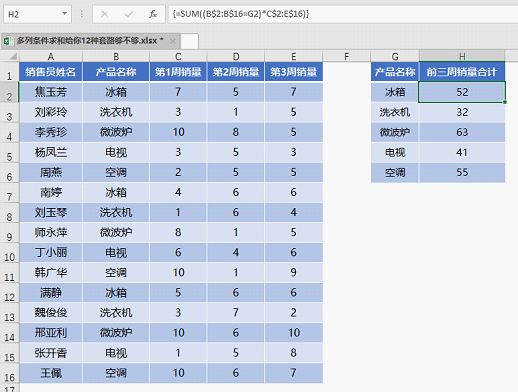Select column C header
Image resolution: width=518 pixels, height=392 pixels.
point(178,56)
